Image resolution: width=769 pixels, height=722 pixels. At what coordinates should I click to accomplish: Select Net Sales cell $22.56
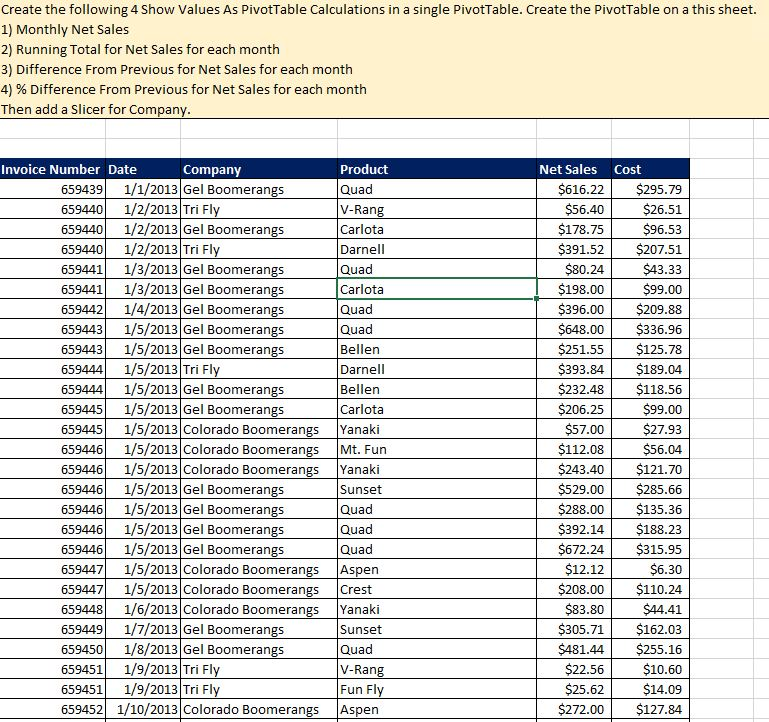(x=574, y=670)
